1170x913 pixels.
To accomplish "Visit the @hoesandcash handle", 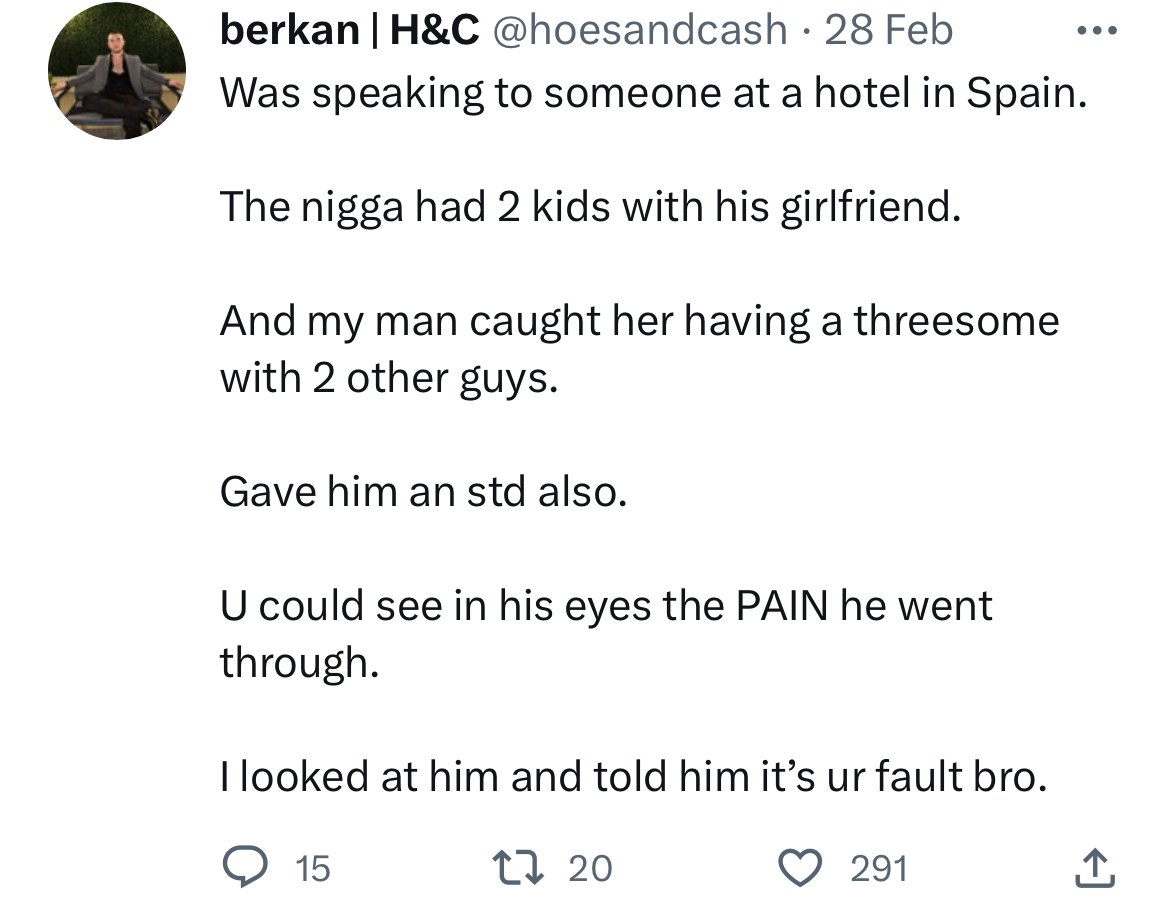I will (x=640, y=31).
